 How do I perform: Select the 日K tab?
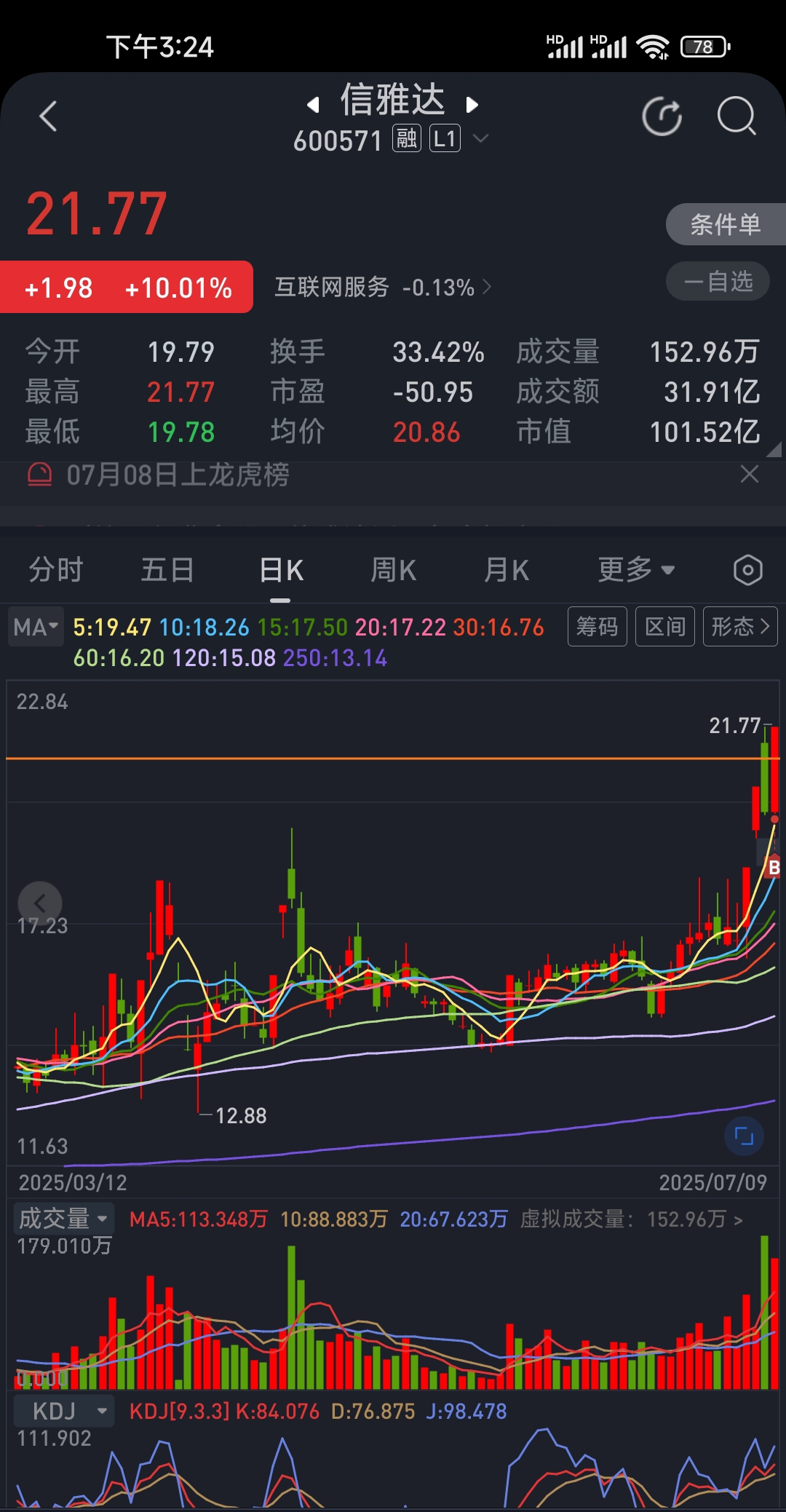tap(281, 569)
